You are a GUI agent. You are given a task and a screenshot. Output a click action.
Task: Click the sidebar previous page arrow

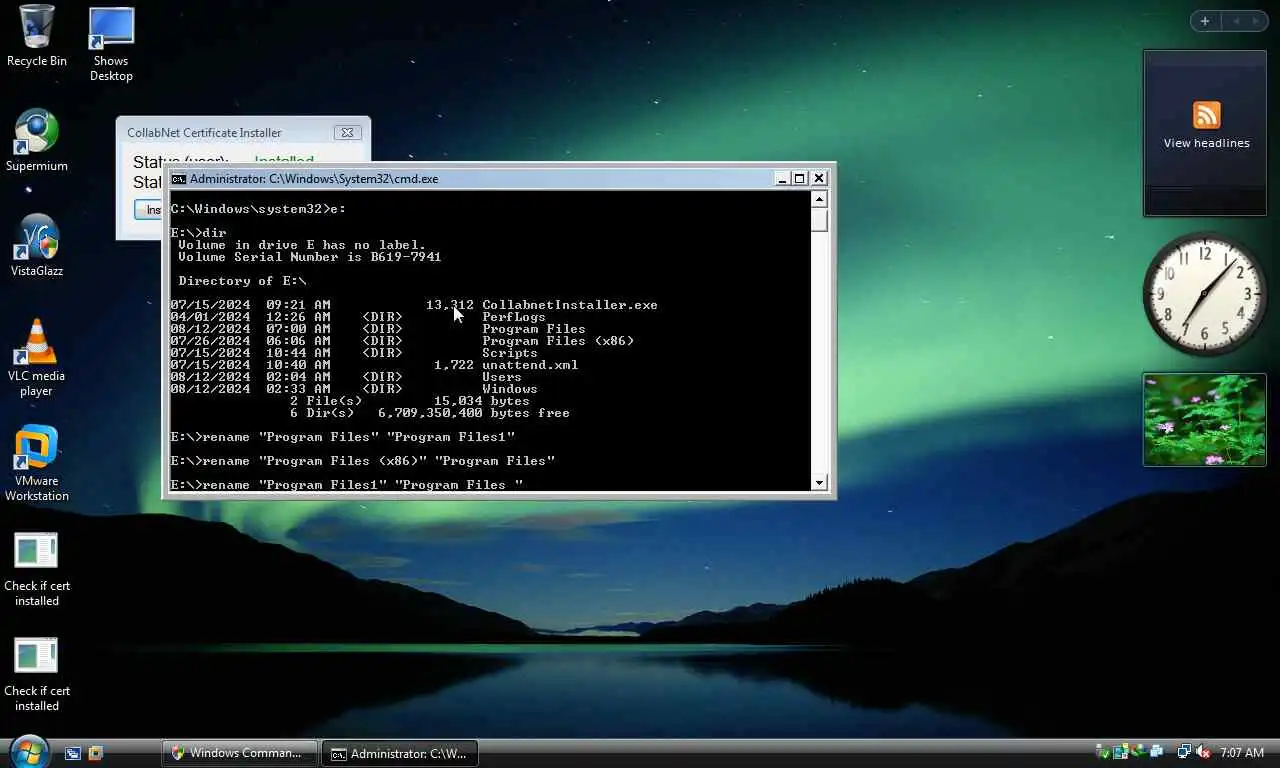point(1235,21)
